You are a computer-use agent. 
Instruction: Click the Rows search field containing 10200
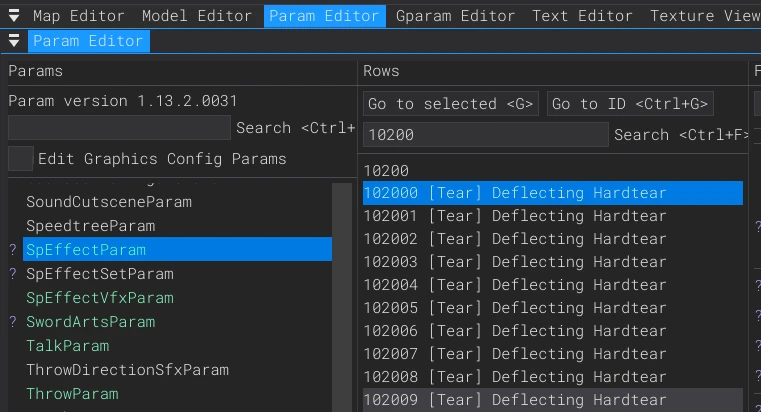[485, 135]
